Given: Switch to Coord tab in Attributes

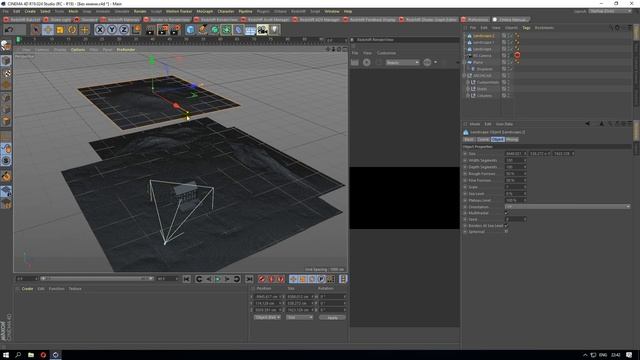Looking at the screenshot, I should point(483,140).
